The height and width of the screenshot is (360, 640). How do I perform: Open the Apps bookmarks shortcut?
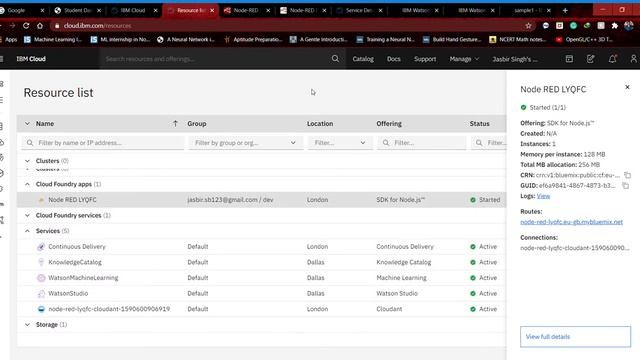[9, 40]
